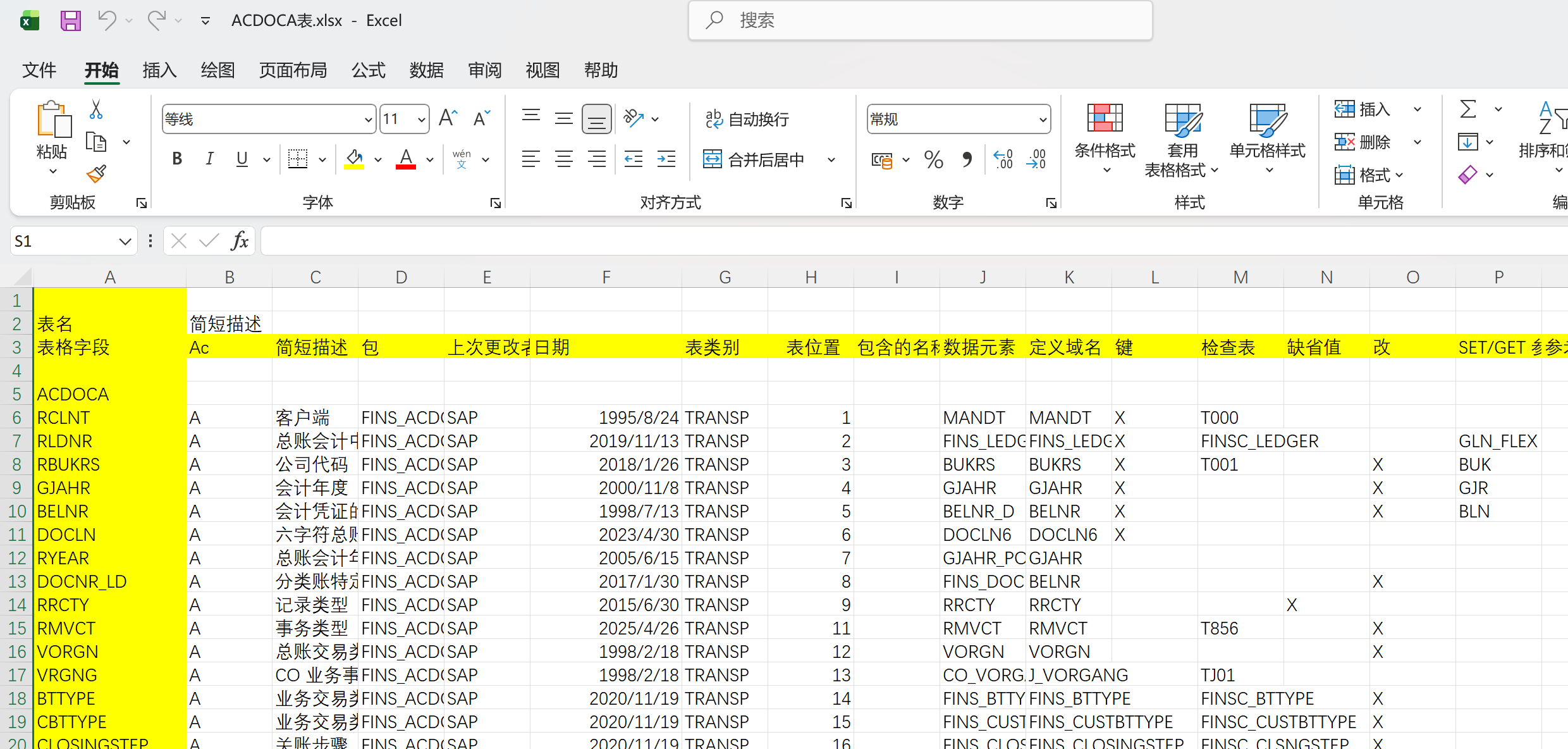Screen dimensions: 1568x749
Task: Click the Insert Function fx icon
Action: tap(240, 241)
